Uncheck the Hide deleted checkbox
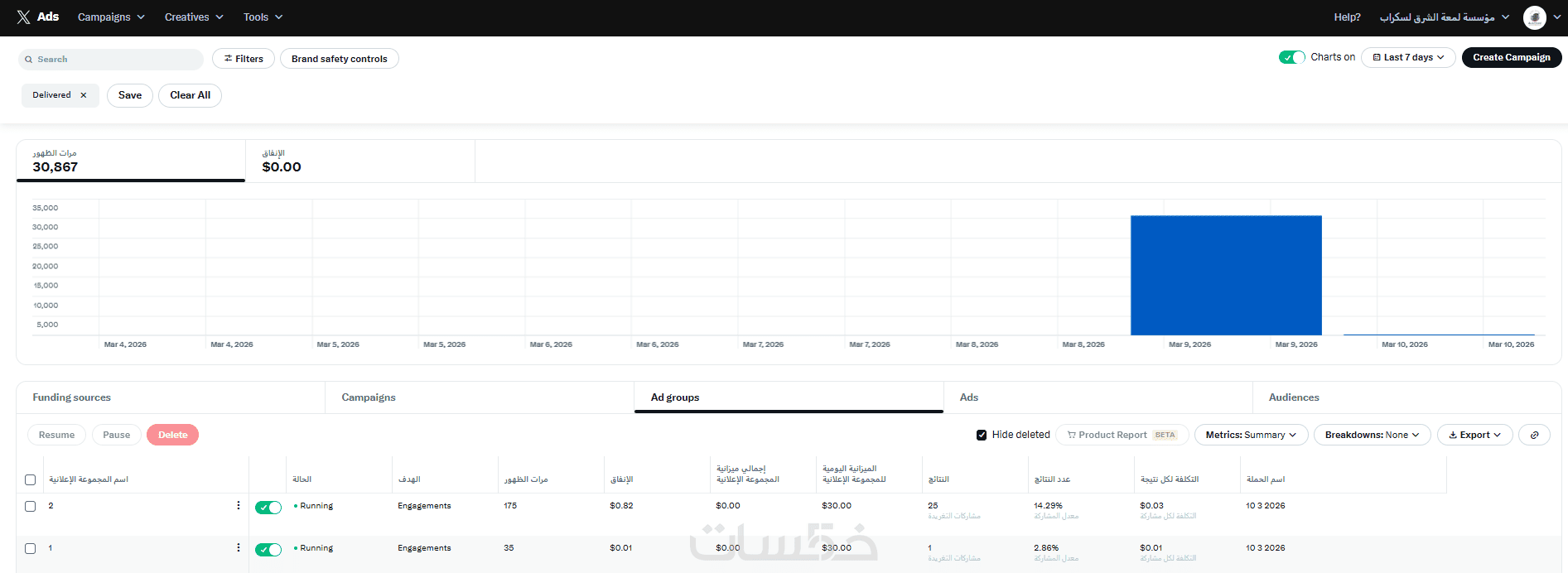 (982, 435)
